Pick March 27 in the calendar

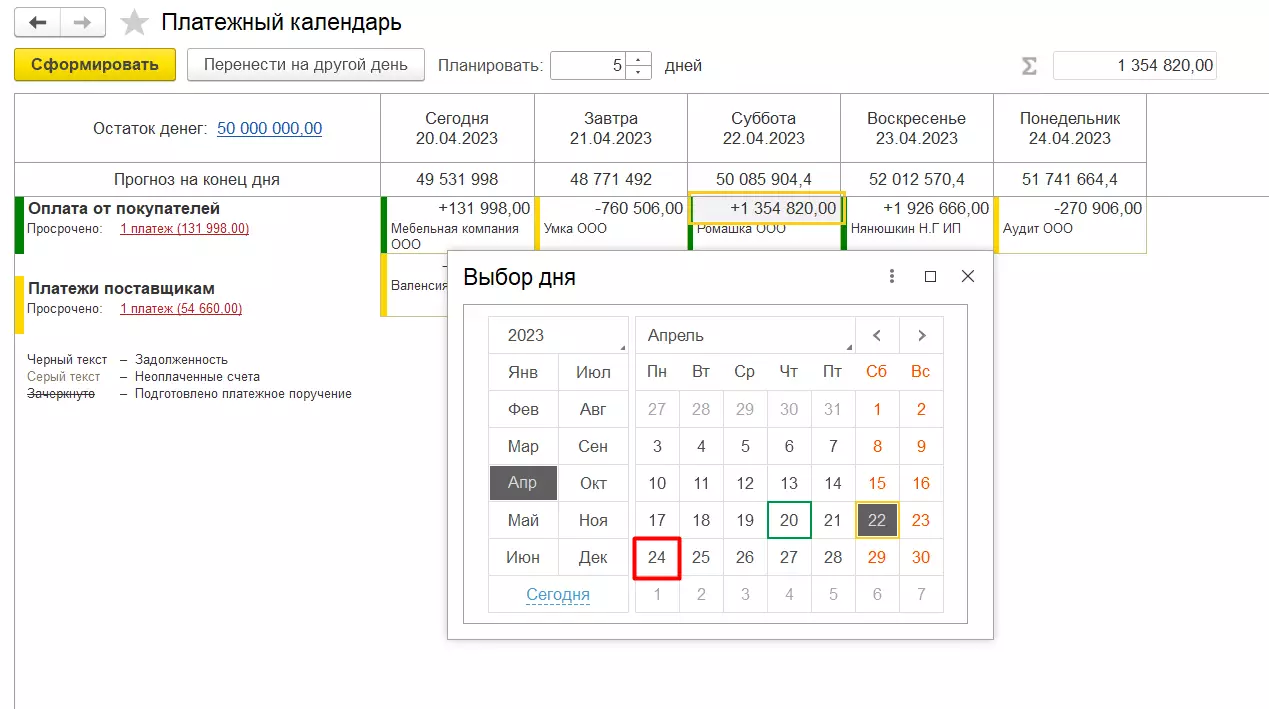[x=657, y=409]
